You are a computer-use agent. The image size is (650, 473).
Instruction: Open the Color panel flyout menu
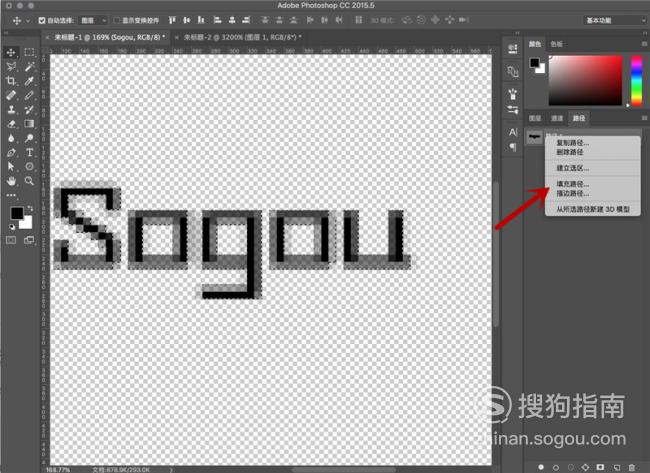[644, 44]
